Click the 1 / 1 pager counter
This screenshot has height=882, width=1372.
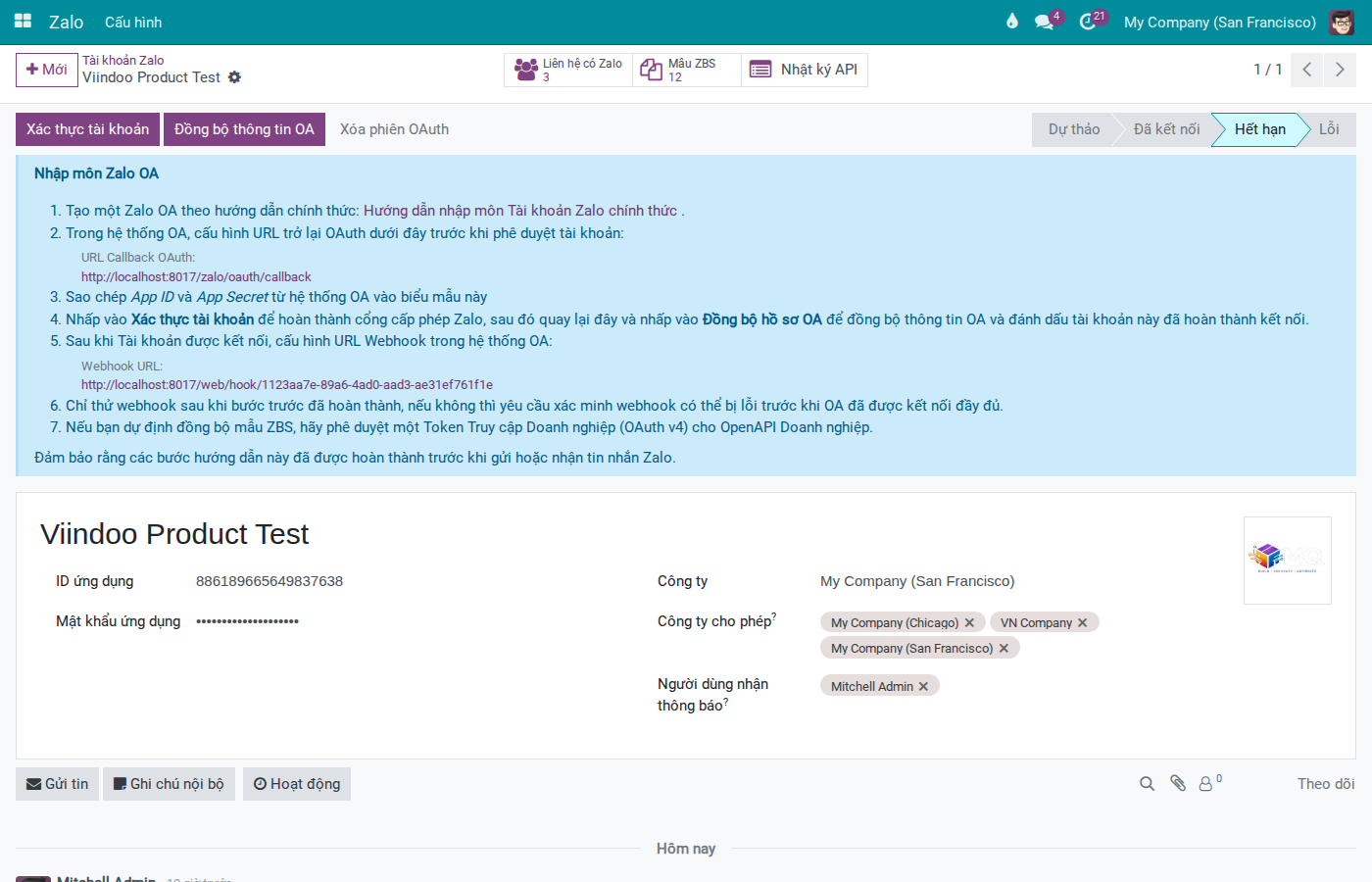[x=1268, y=70]
